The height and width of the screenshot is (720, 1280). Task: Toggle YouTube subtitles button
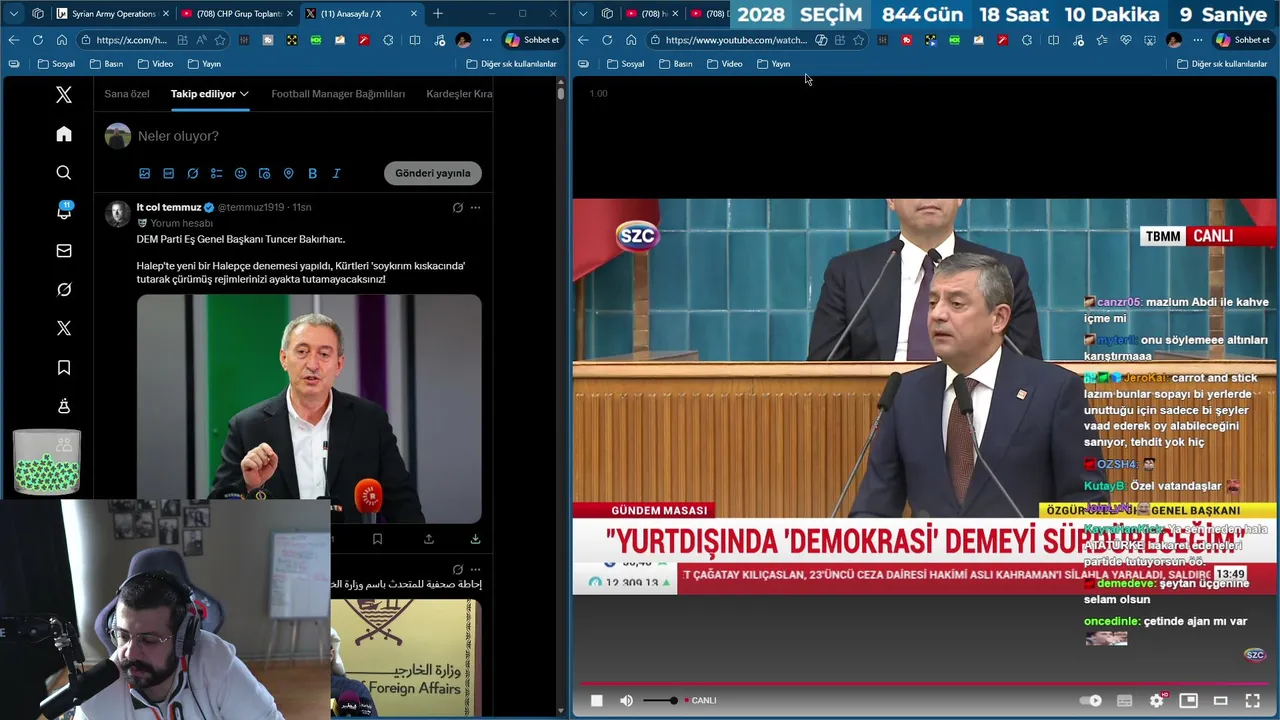point(1124,700)
